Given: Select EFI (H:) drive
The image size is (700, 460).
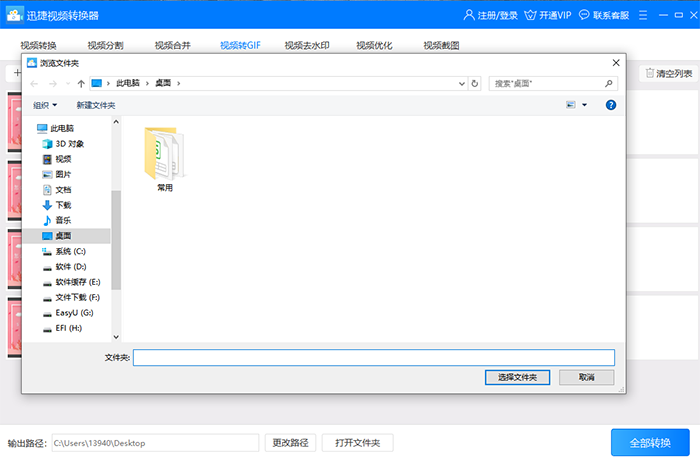Looking at the screenshot, I should pos(62,328).
